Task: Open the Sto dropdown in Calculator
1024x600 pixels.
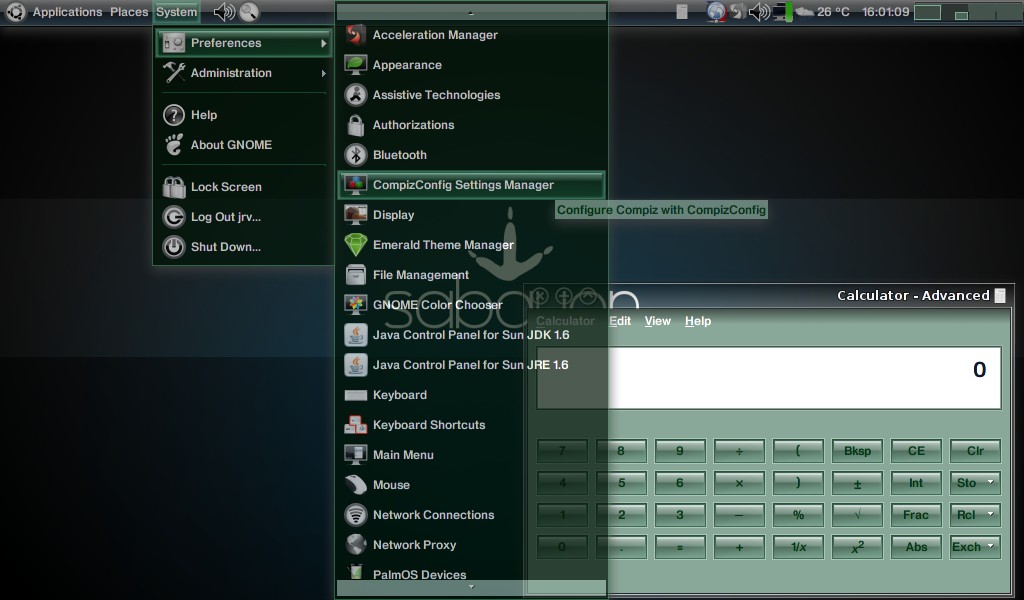Action: [x=975, y=483]
